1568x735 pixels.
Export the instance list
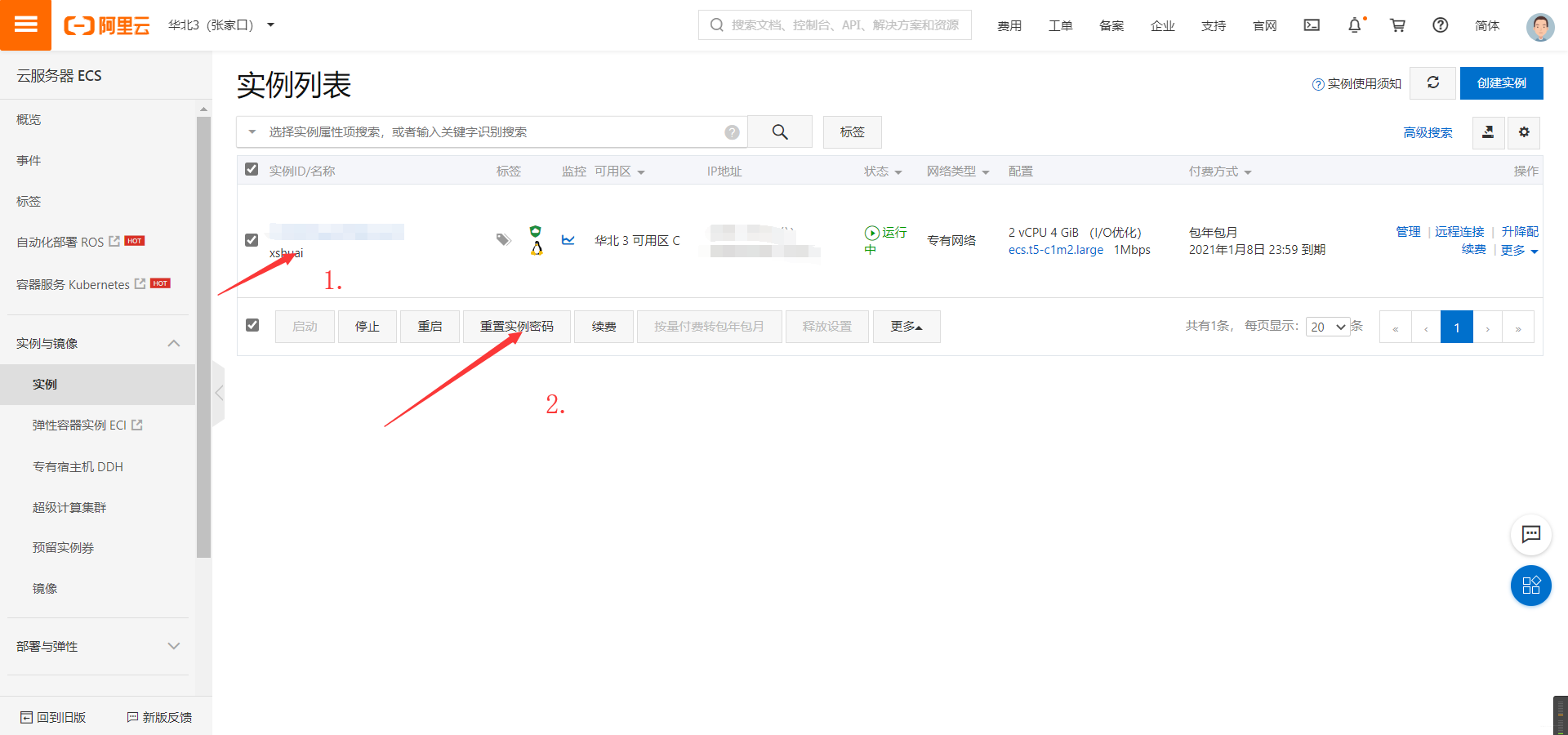pos(1488,132)
